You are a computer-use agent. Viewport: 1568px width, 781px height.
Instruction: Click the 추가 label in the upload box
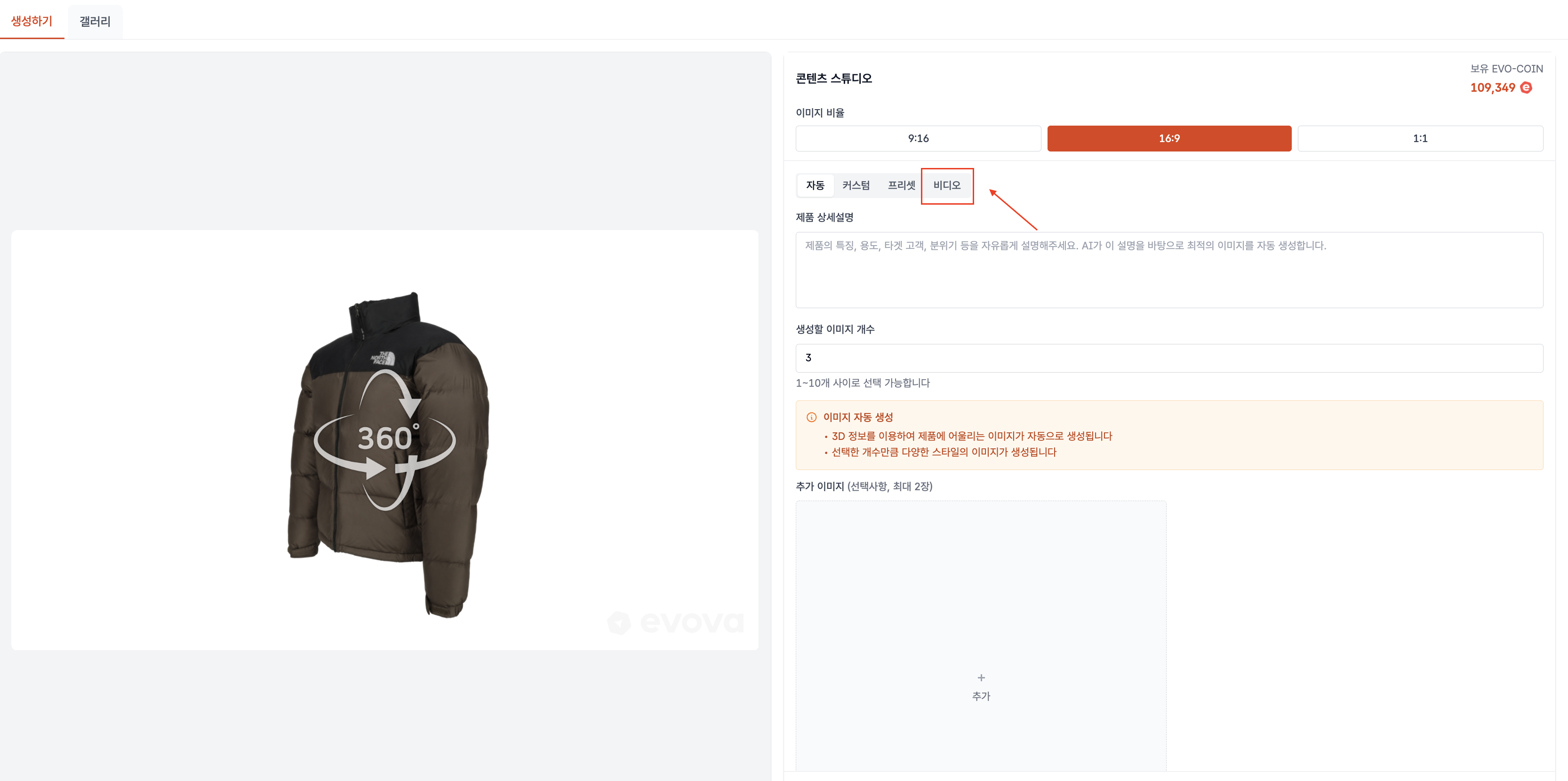pyautogui.click(x=981, y=696)
